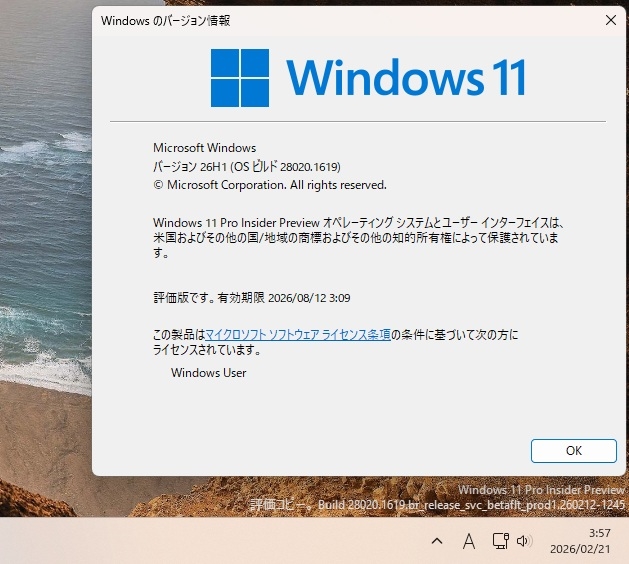Click the expiry date 2026/08/12 3:09 text
This screenshot has height=564, width=629.
[309, 298]
